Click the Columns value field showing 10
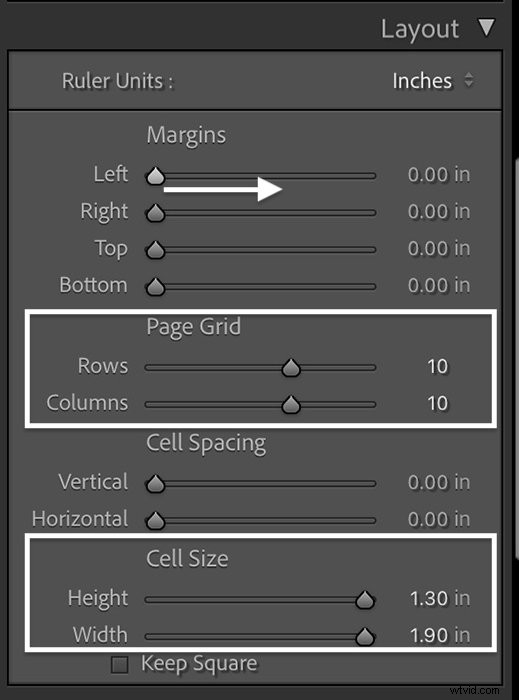This screenshot has height=700, width=519. click(x=437, y=403)
